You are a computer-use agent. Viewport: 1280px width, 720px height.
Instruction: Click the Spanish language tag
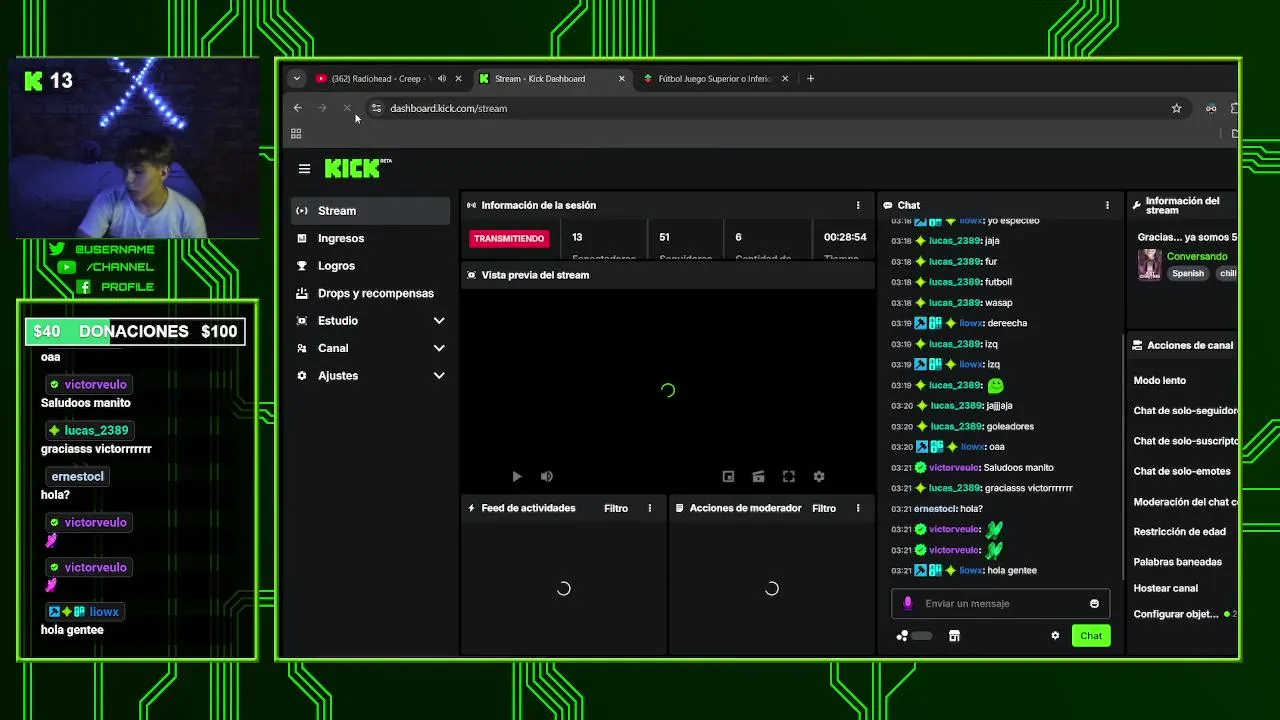tap(1188, 273)
